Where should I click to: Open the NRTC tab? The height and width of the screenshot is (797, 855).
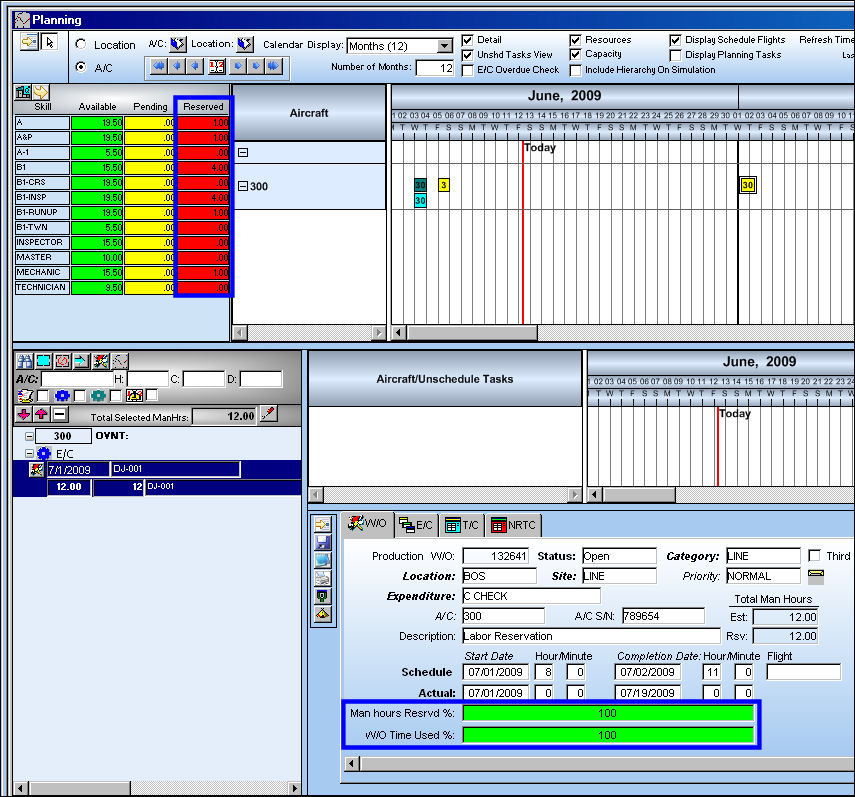pos(513,525)
